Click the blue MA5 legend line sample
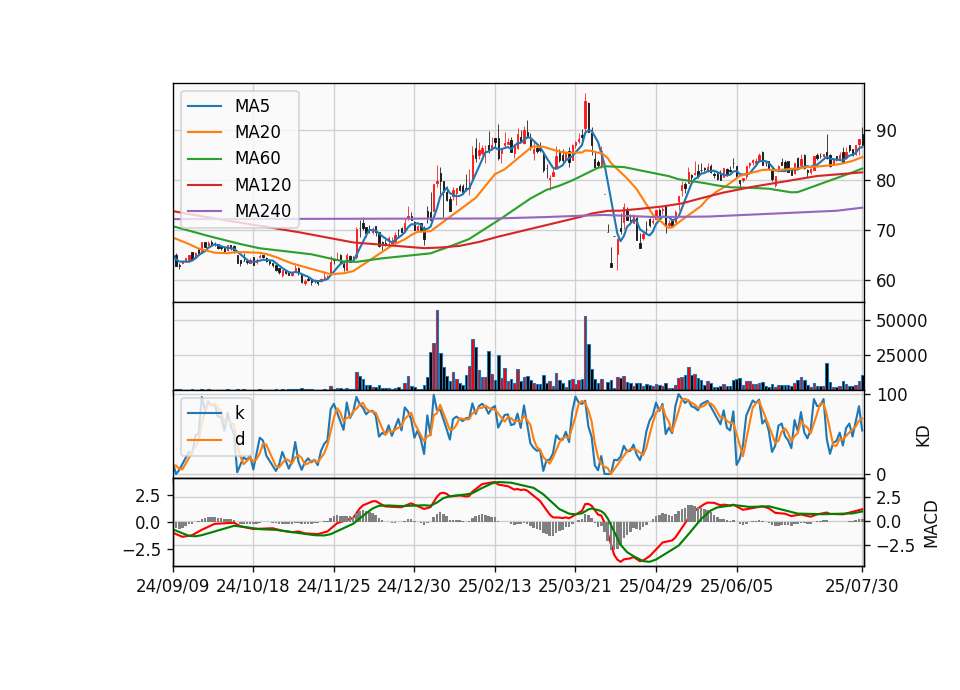The image size is (960, 690). point(204,106)
